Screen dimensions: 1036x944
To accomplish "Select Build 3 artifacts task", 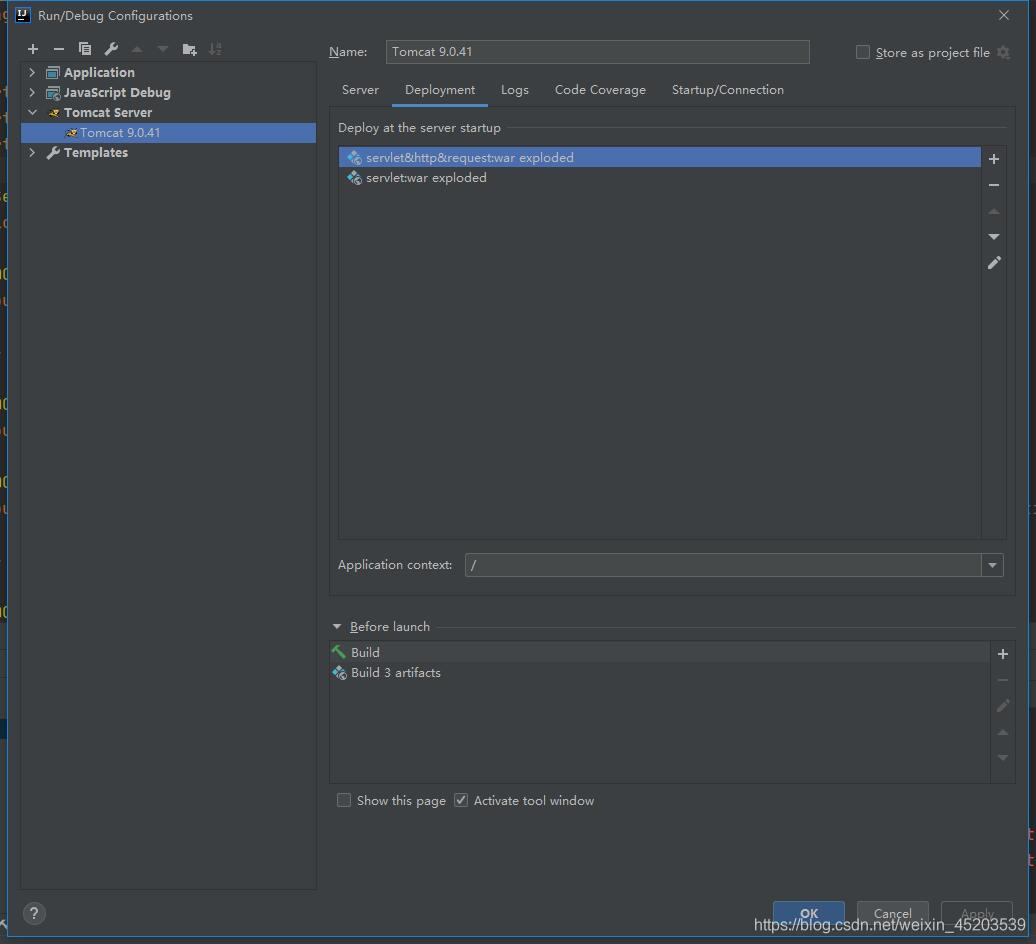I will pyautogui.click(x=659, y=672).
